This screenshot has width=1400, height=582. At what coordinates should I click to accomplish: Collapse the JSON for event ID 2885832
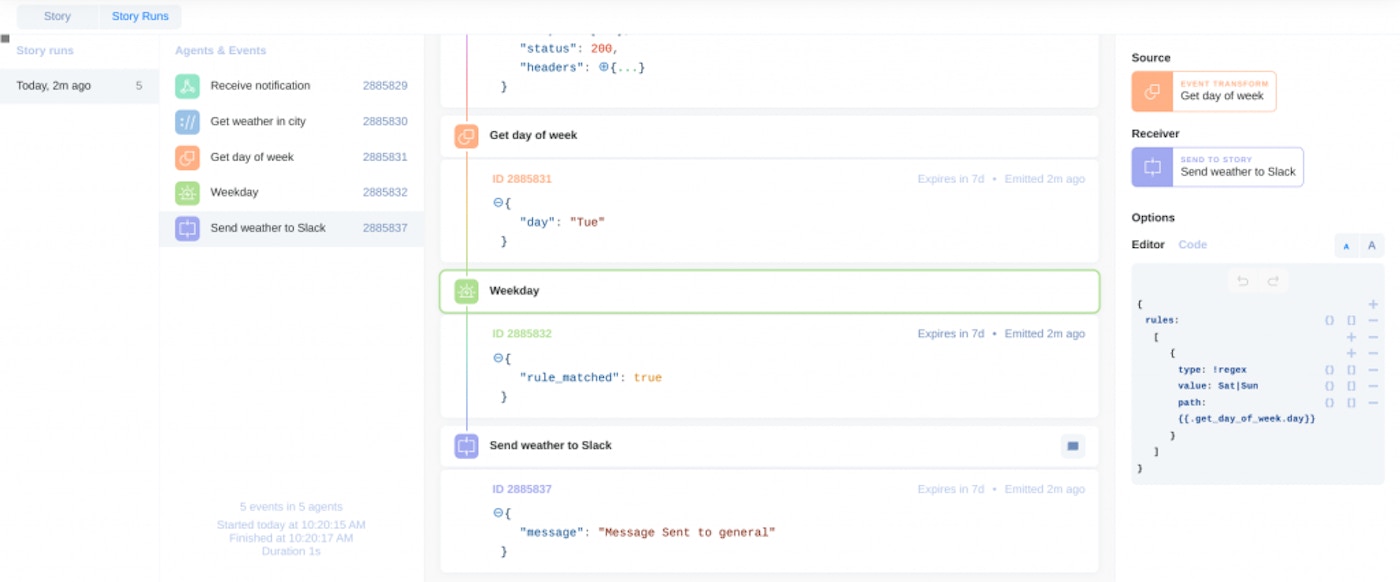point(498,358)
